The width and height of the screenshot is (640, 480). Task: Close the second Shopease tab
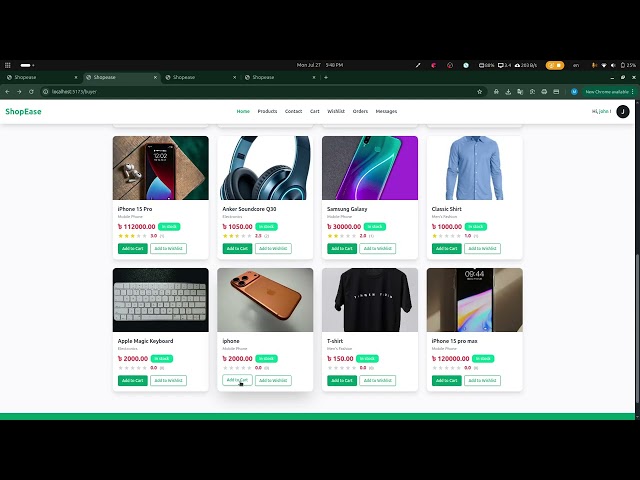[155, 77]
